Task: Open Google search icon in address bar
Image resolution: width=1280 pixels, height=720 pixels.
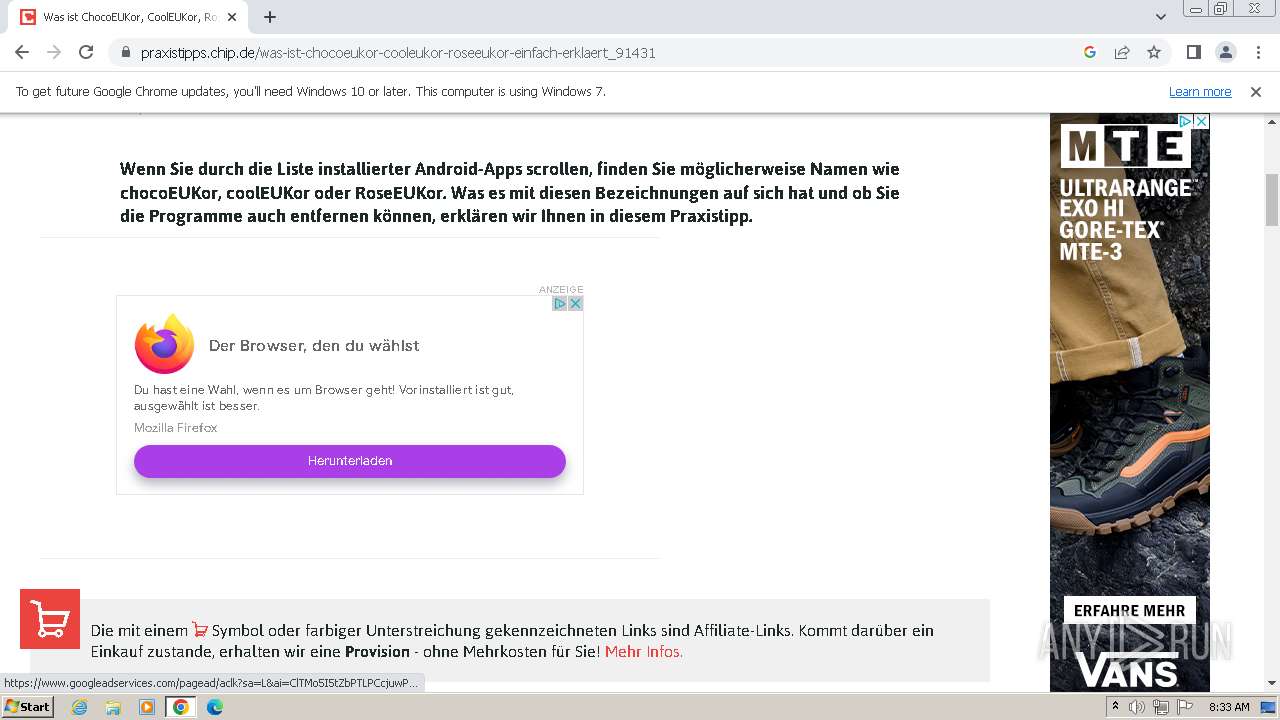Action: coord(1090,53)
